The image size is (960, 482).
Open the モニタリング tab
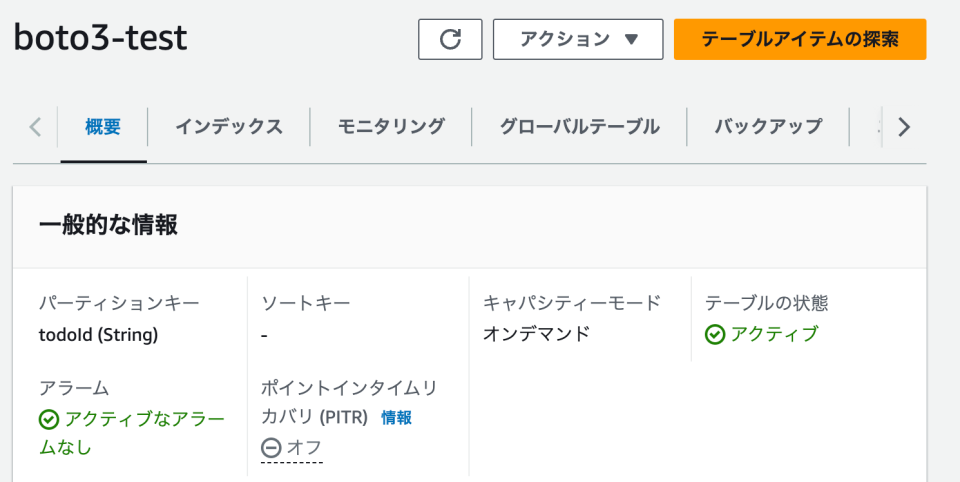click(x=391, y=127)
